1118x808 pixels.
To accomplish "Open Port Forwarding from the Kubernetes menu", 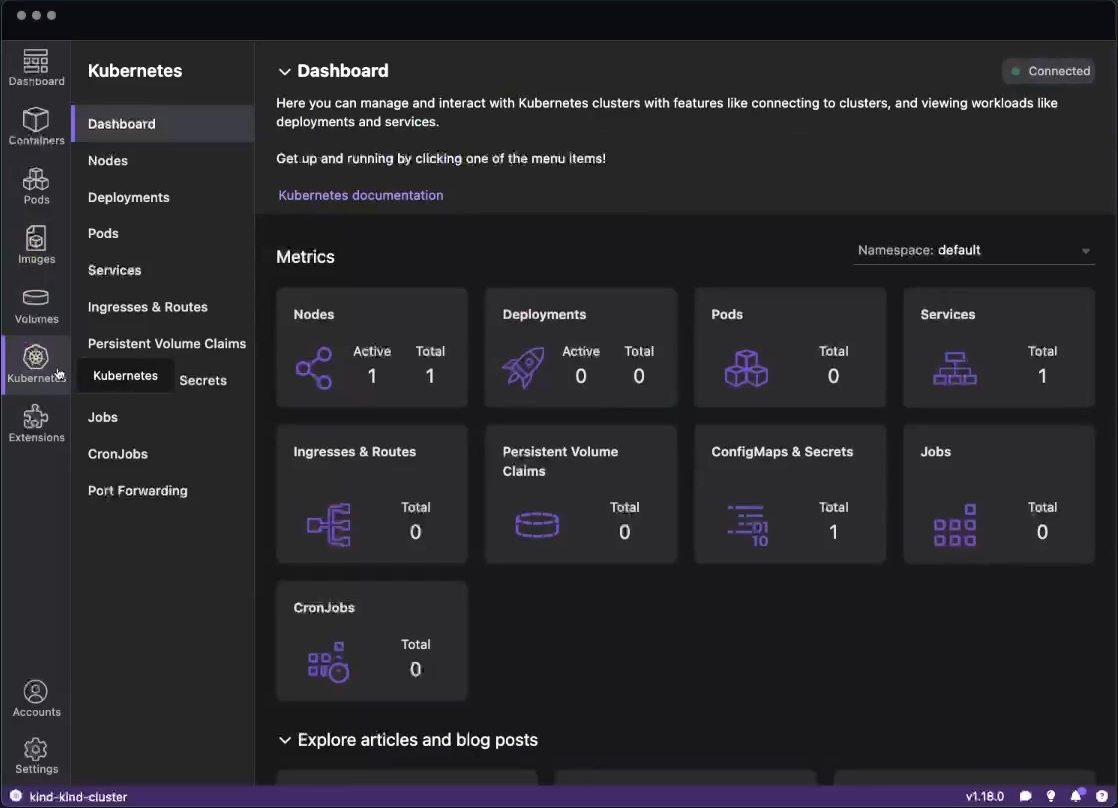I will [137, 490].
